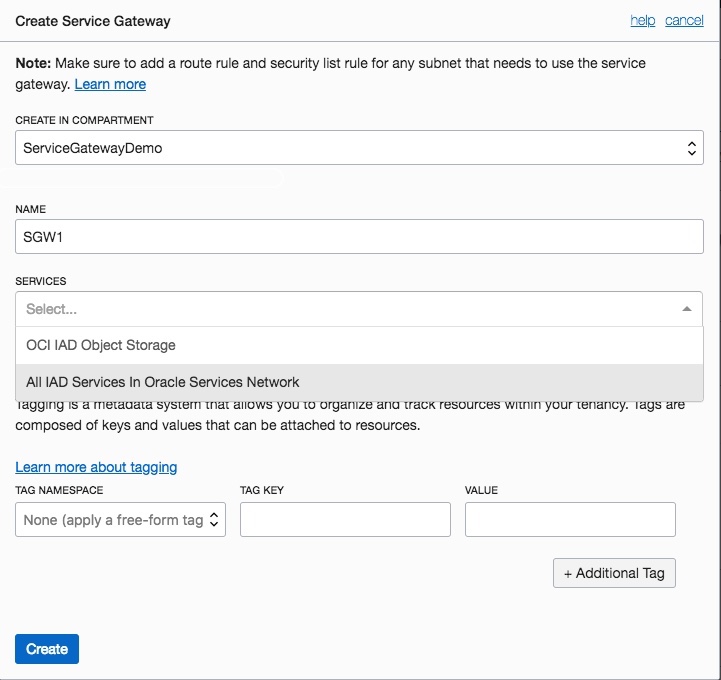Click the SERVICES field label
721x680 pixels.
coord(41,281)
